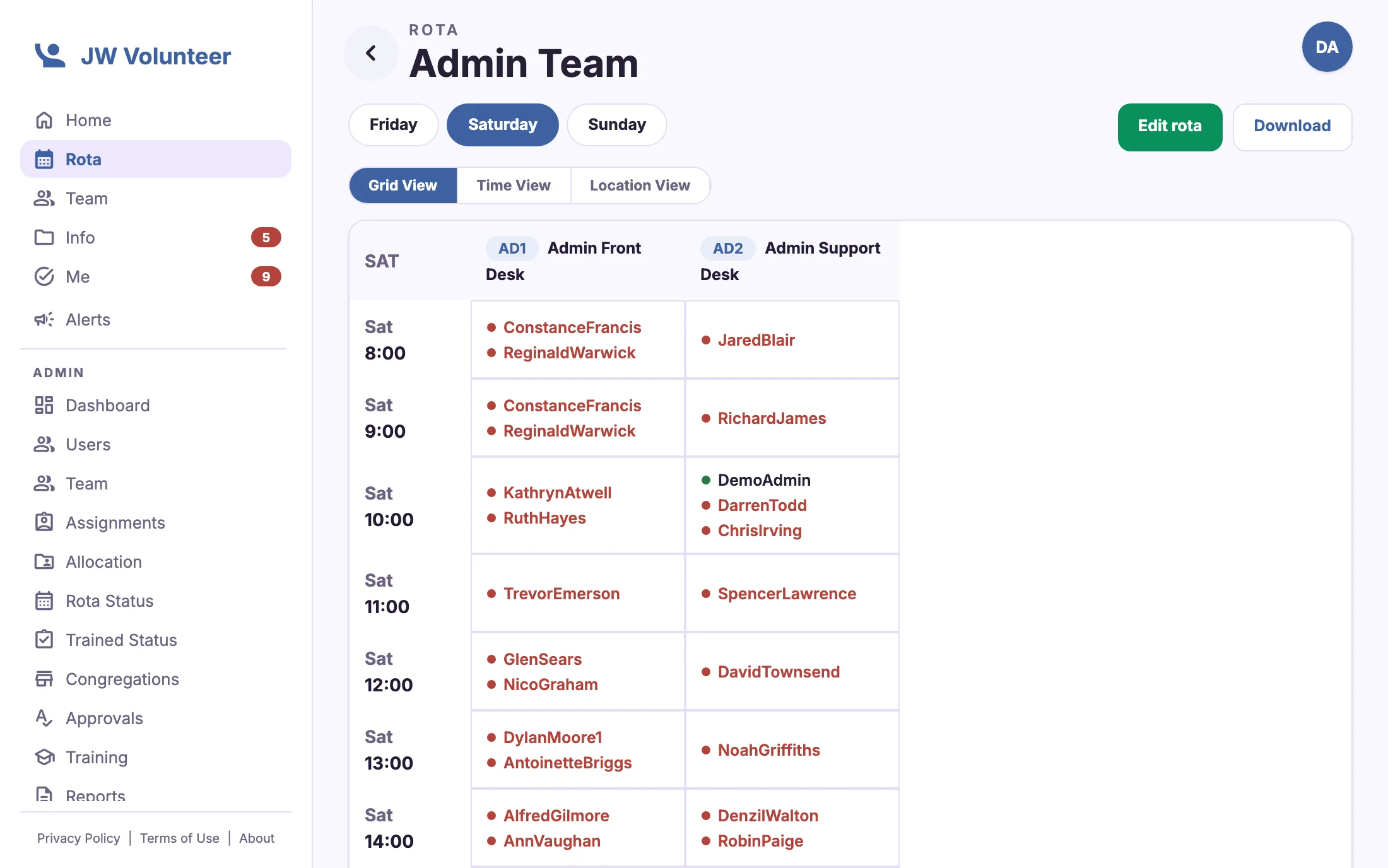This screenshot has width=1388, height=868.
Task: Click NoahGriffiths in the 13:00 slot
Action: 768,750
